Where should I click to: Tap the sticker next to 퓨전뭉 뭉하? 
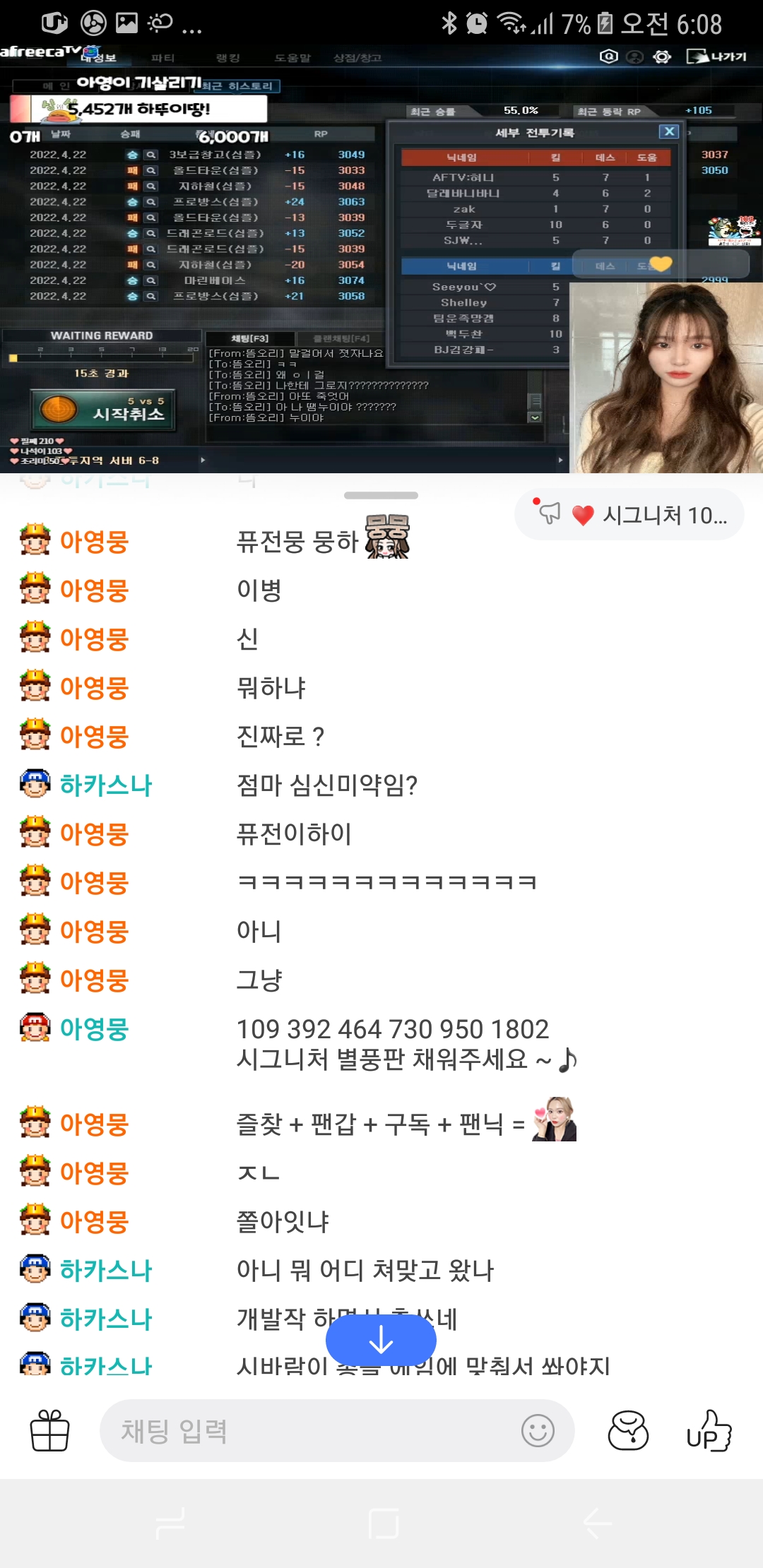[387, 537]
